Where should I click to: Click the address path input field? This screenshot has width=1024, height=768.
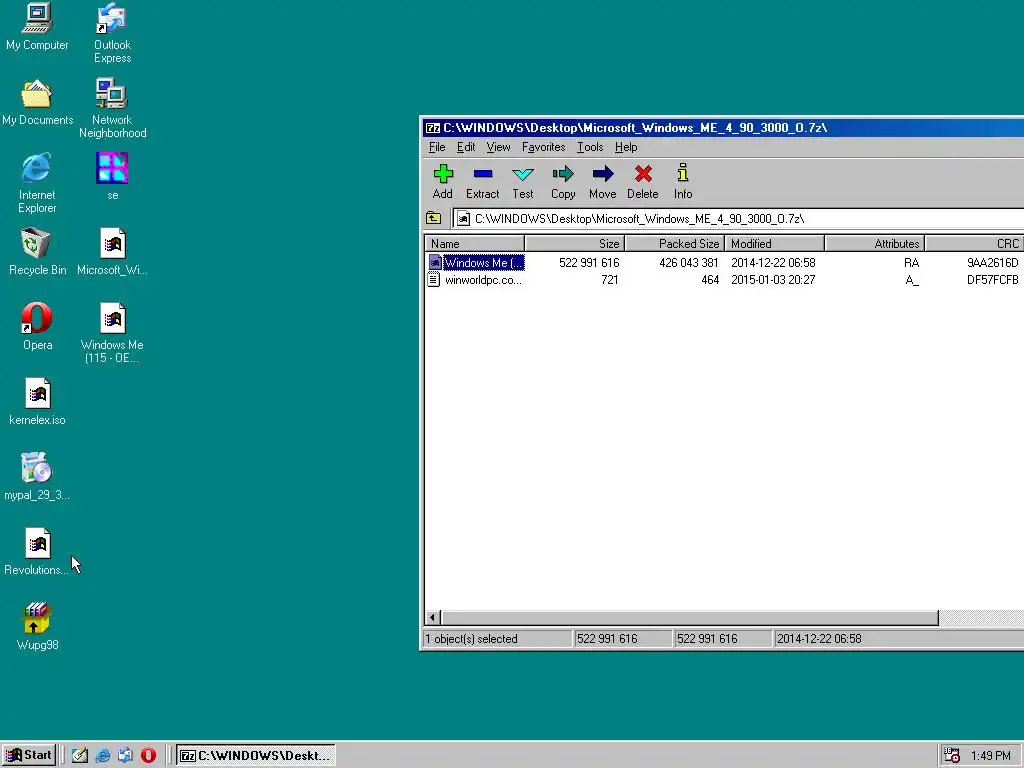coord(738,218)
